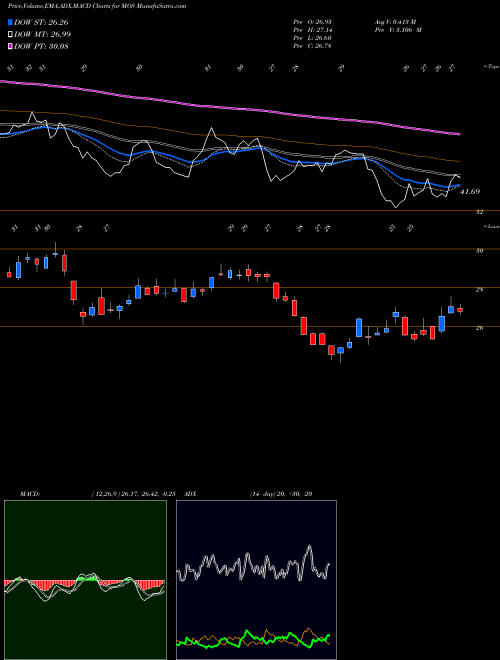500x660 pixels.
Task: Click the 'Pre C: 26.78' value
Action: 313,46
